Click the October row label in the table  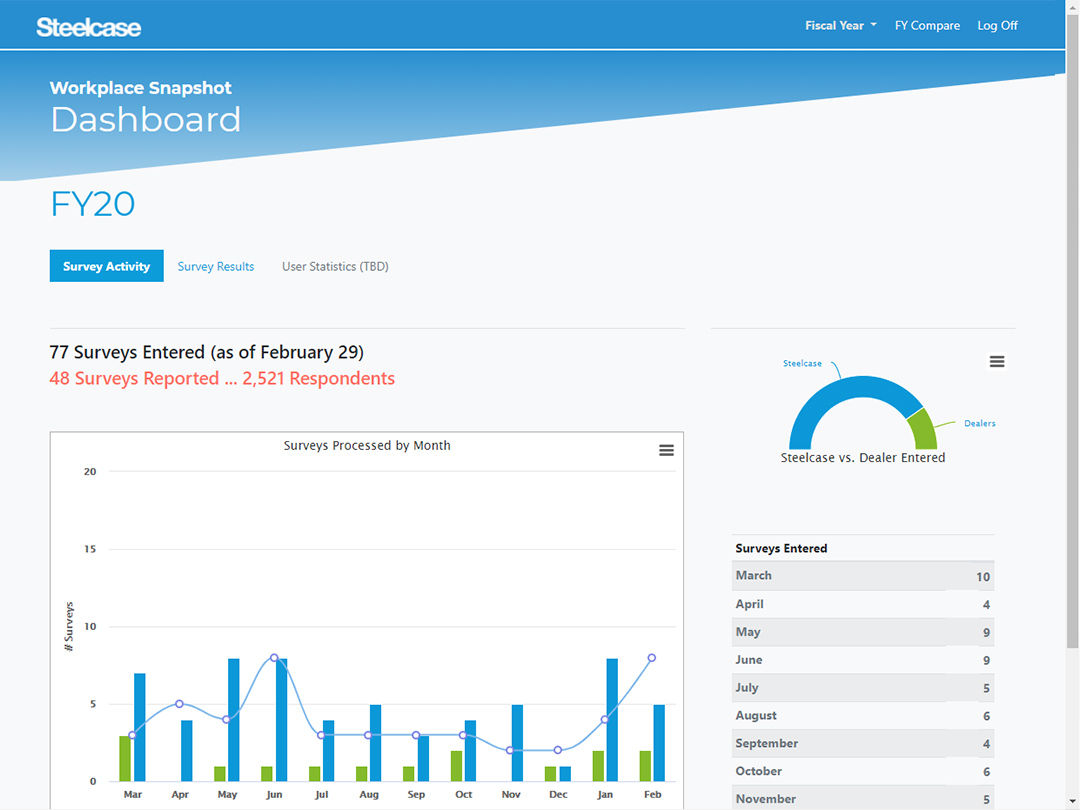click(758, 771)
